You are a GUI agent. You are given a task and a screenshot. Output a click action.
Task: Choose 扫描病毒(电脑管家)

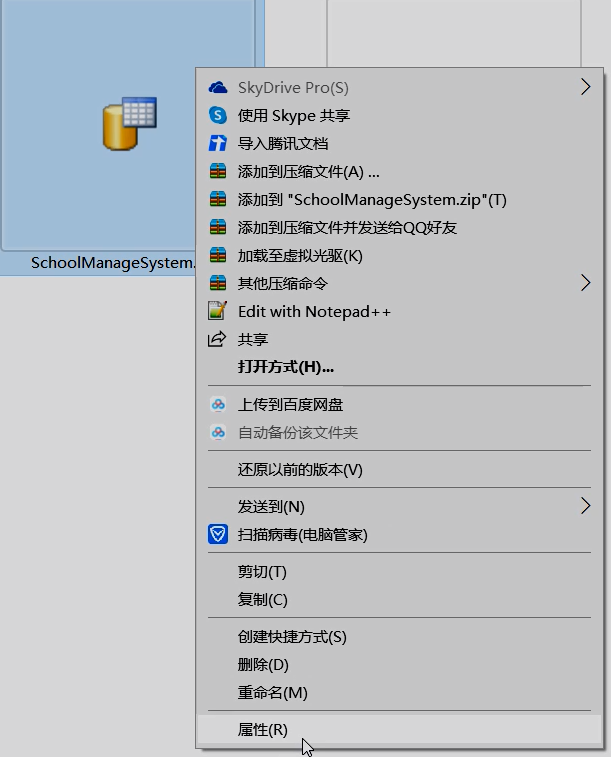pyautogui.click(x=399, y=534)
